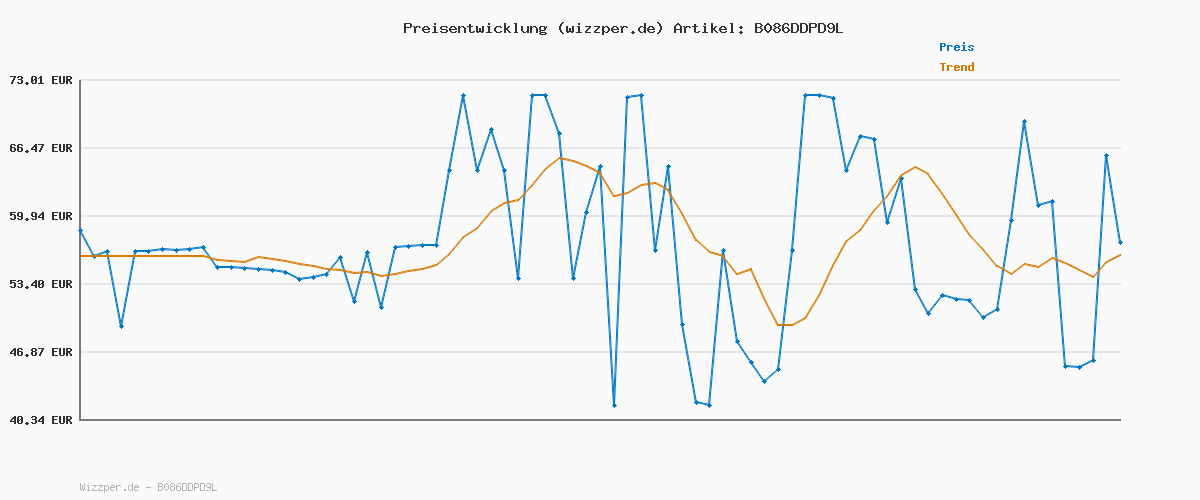Click the blue price dip below 53.40 near the chart start
This screenshot has height=500, width=1200.
pos(121,326)
